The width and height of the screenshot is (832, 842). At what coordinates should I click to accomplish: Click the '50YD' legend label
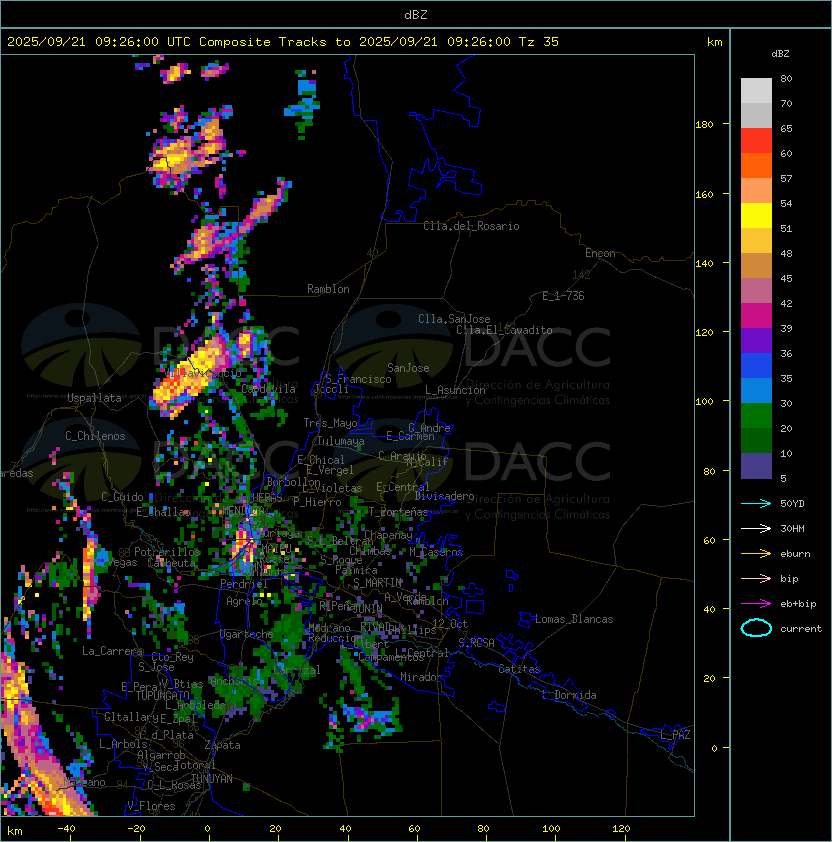pos(792,504)
